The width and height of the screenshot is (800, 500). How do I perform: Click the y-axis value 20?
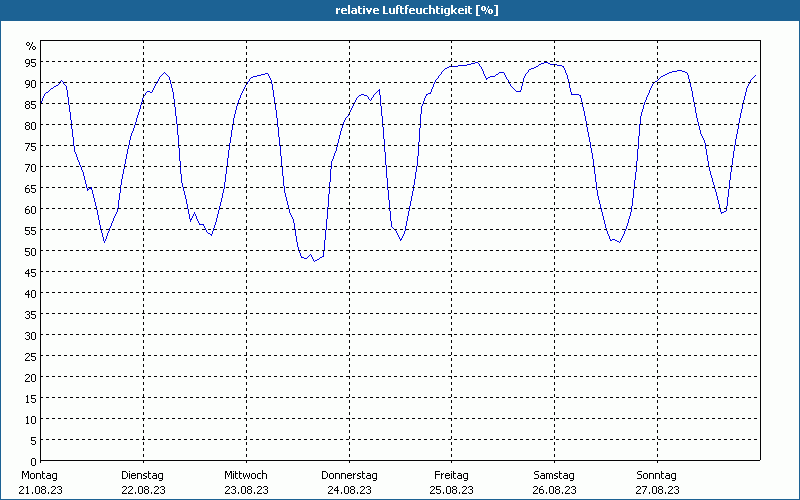point(31,378)
